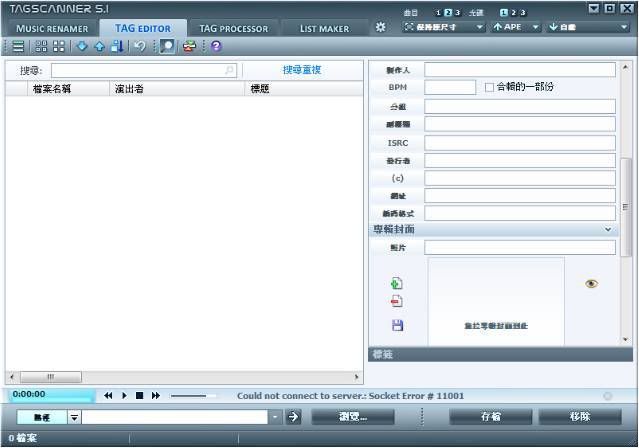The image size is (639, 448).
Task: Click the 搜尋重複 link
Action: pos(302,70)
